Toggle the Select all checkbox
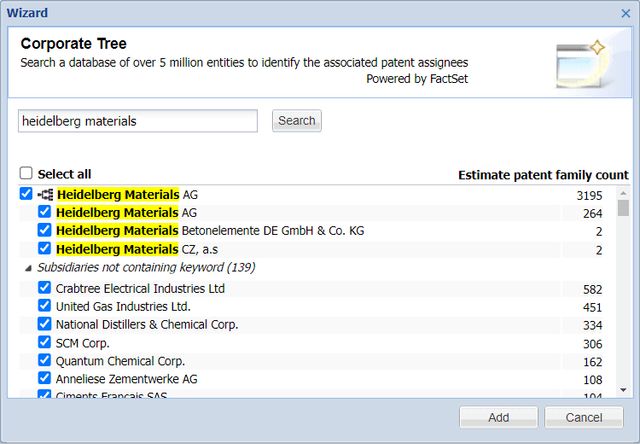640x444 pixels. 26,173
